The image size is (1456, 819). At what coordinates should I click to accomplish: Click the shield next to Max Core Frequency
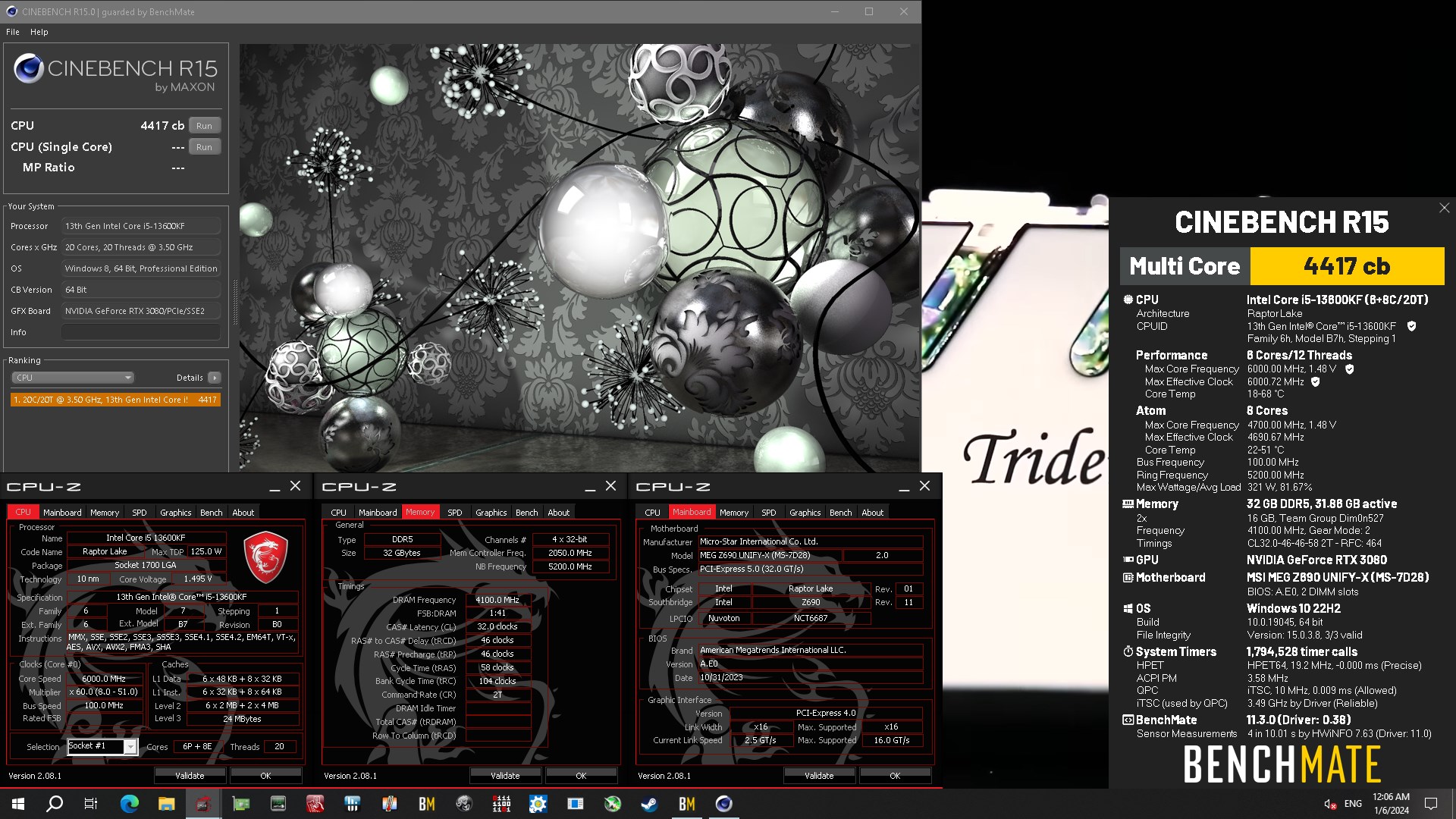point(1349,369)
